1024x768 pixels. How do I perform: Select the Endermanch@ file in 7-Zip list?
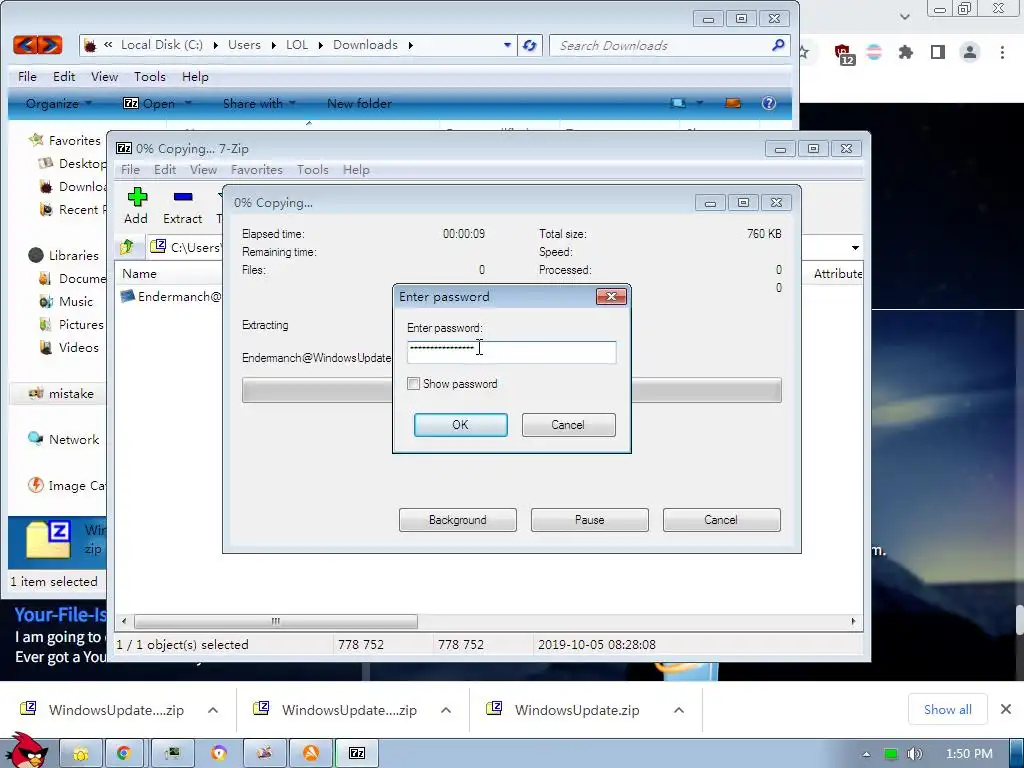[171, 296]
